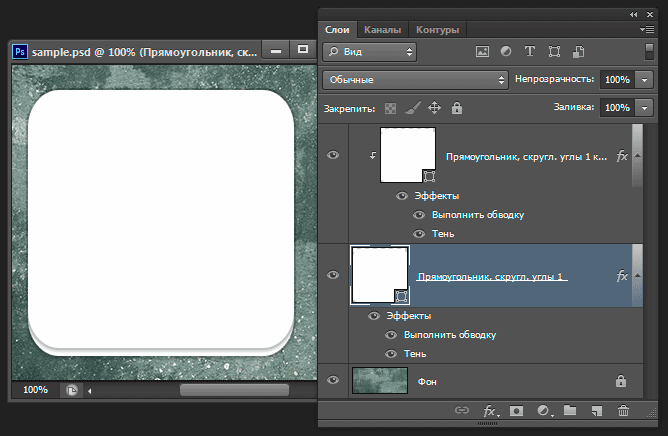Add layer mask icon

click(x=516, y=410)
